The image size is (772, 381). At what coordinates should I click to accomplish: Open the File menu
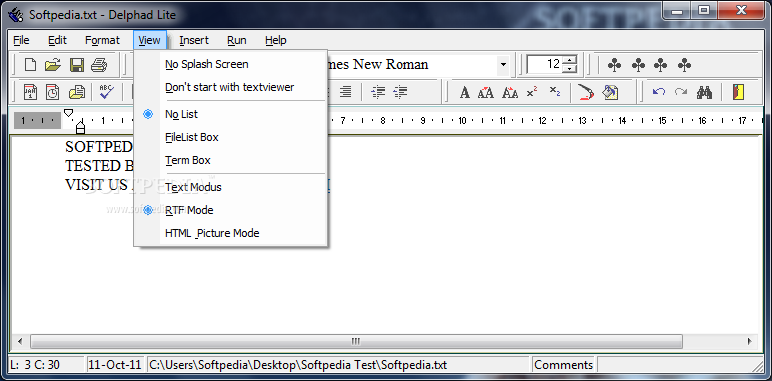[21, 40]
